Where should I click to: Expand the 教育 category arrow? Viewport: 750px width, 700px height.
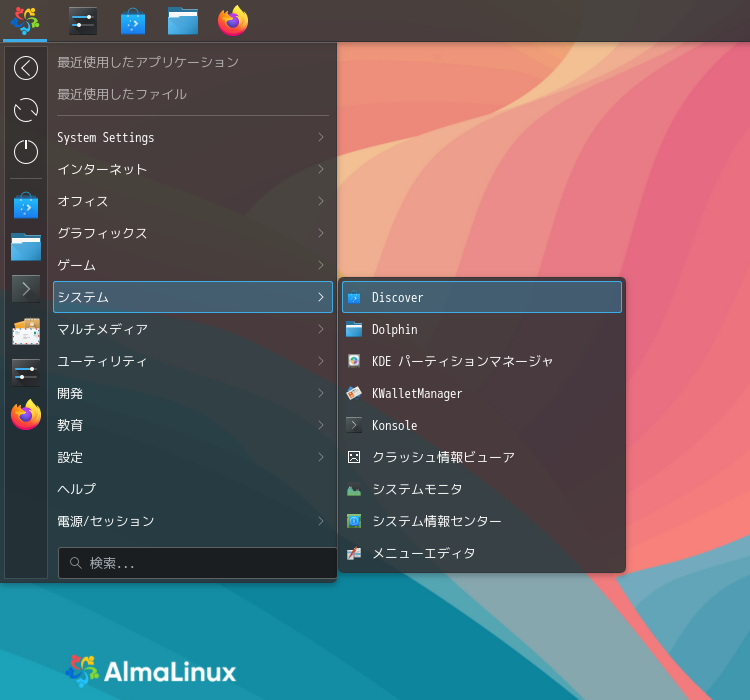tap(321, 425)
